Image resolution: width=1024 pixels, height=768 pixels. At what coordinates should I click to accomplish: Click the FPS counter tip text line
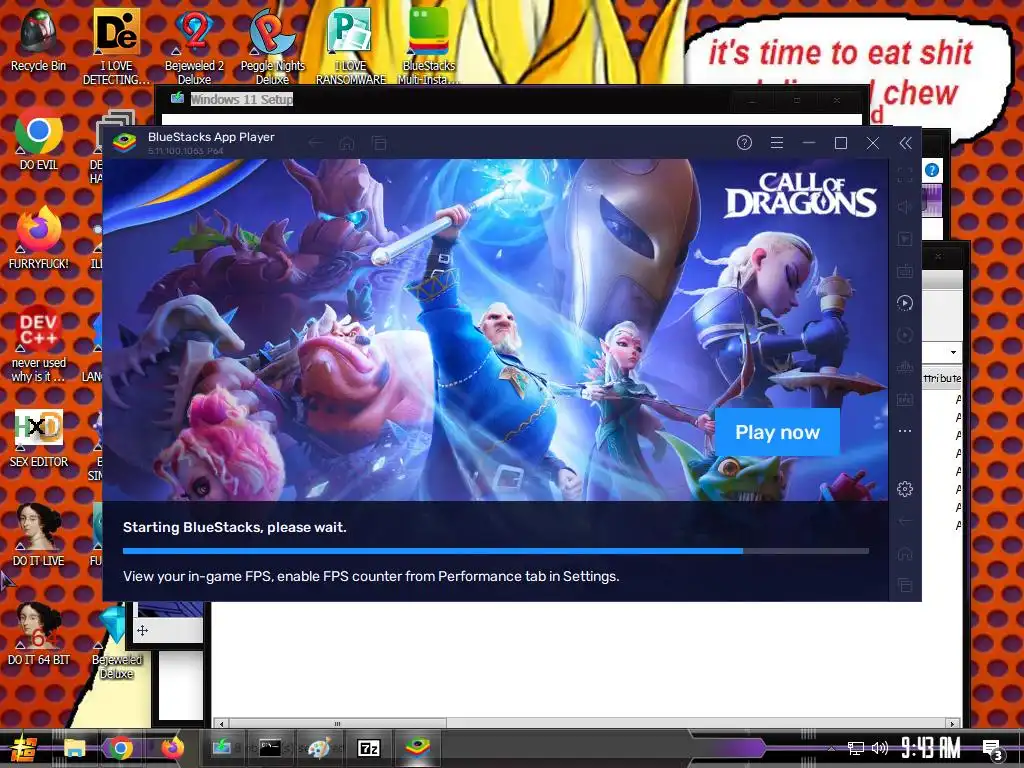pos(371,576)
